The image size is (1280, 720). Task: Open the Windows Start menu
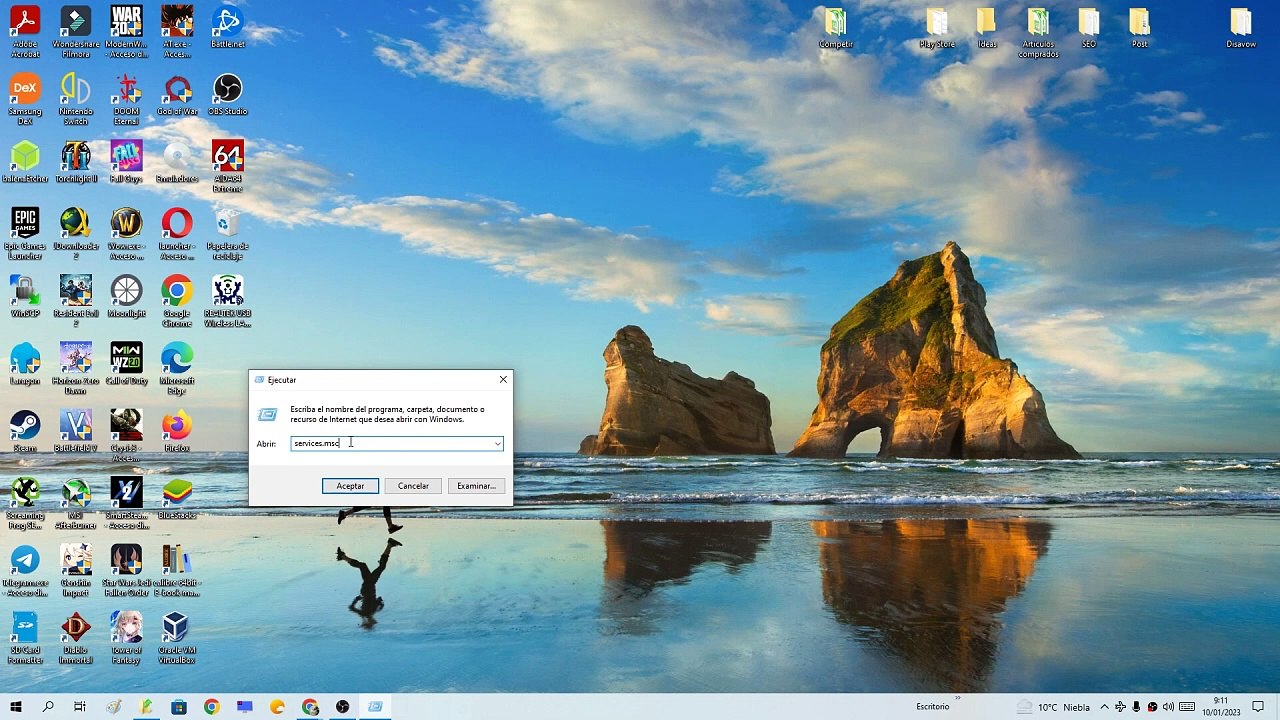15,707
